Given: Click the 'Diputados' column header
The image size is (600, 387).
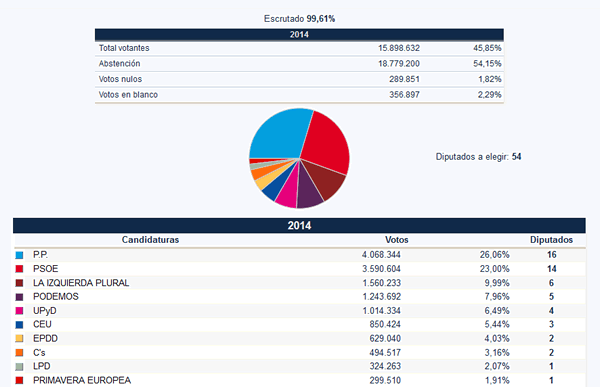Looking at the screenshot, I should (x=551, y=240).
